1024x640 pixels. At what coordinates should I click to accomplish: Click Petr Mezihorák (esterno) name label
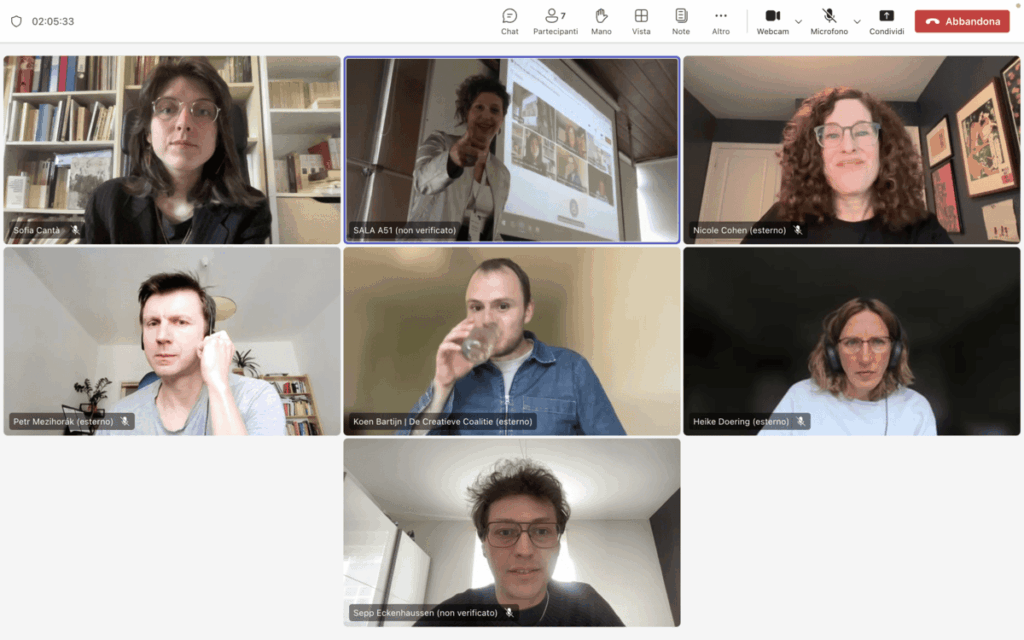pos(63,421)
